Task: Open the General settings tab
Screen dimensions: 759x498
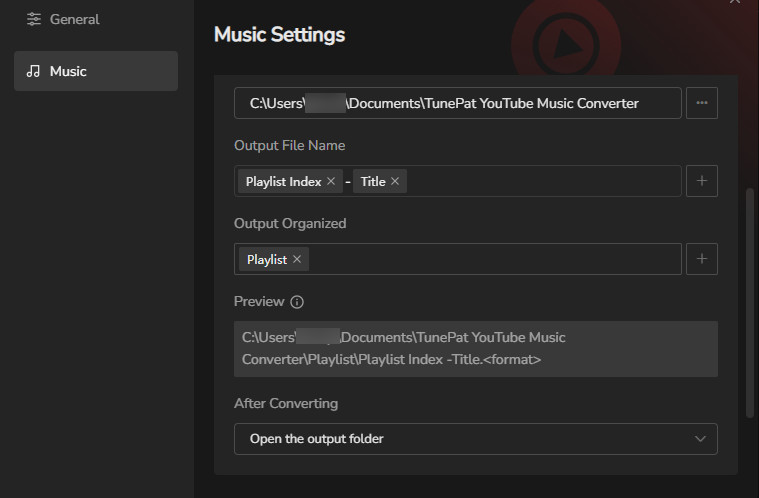Action: [x=96, y=19]
